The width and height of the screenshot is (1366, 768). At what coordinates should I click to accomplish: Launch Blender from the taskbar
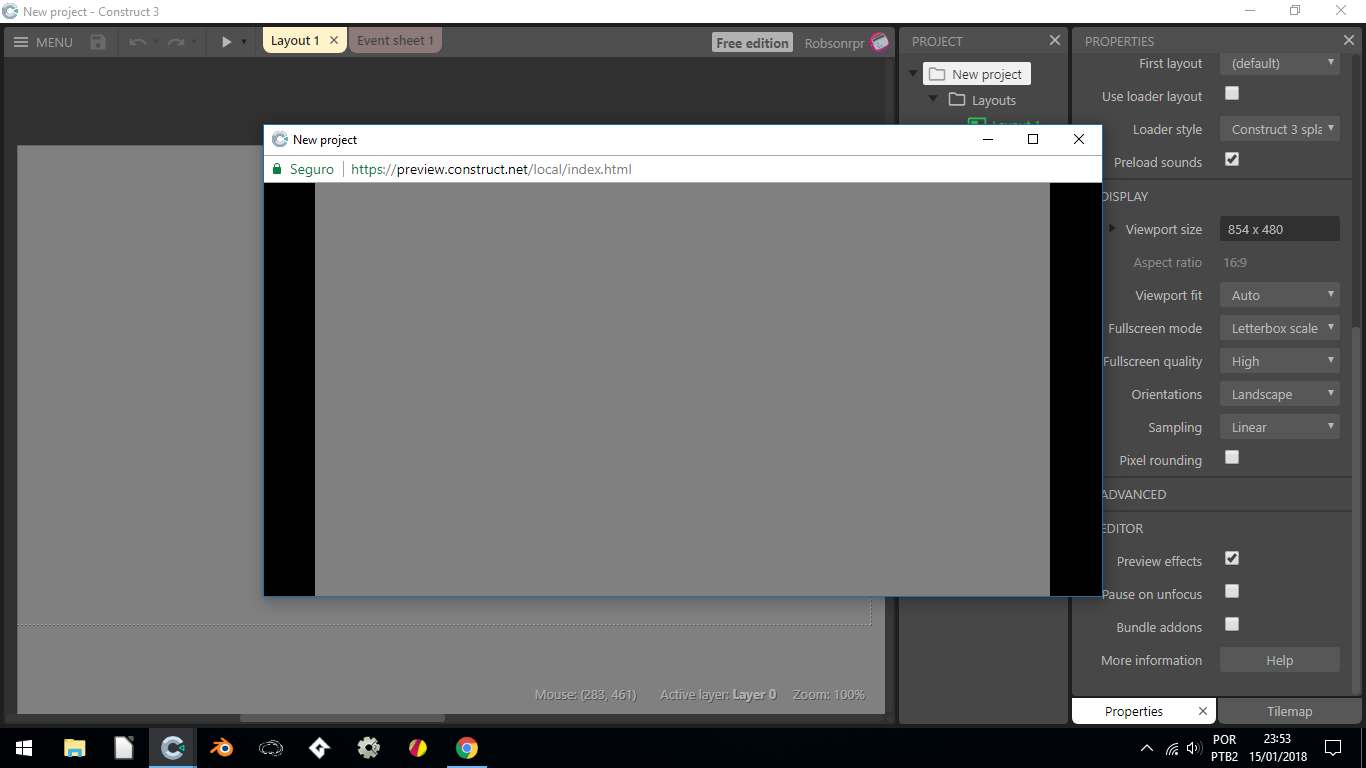pyautogui.click(x=221, y=747)
